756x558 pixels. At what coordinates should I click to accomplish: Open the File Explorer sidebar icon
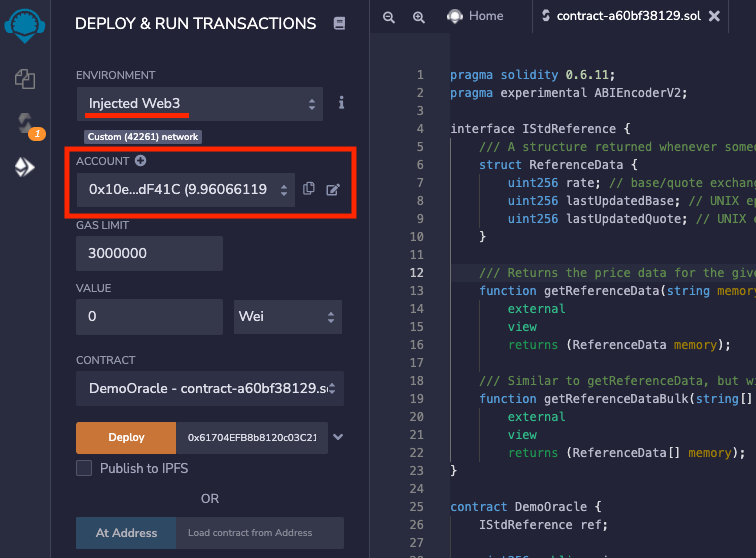coord(25,78)
